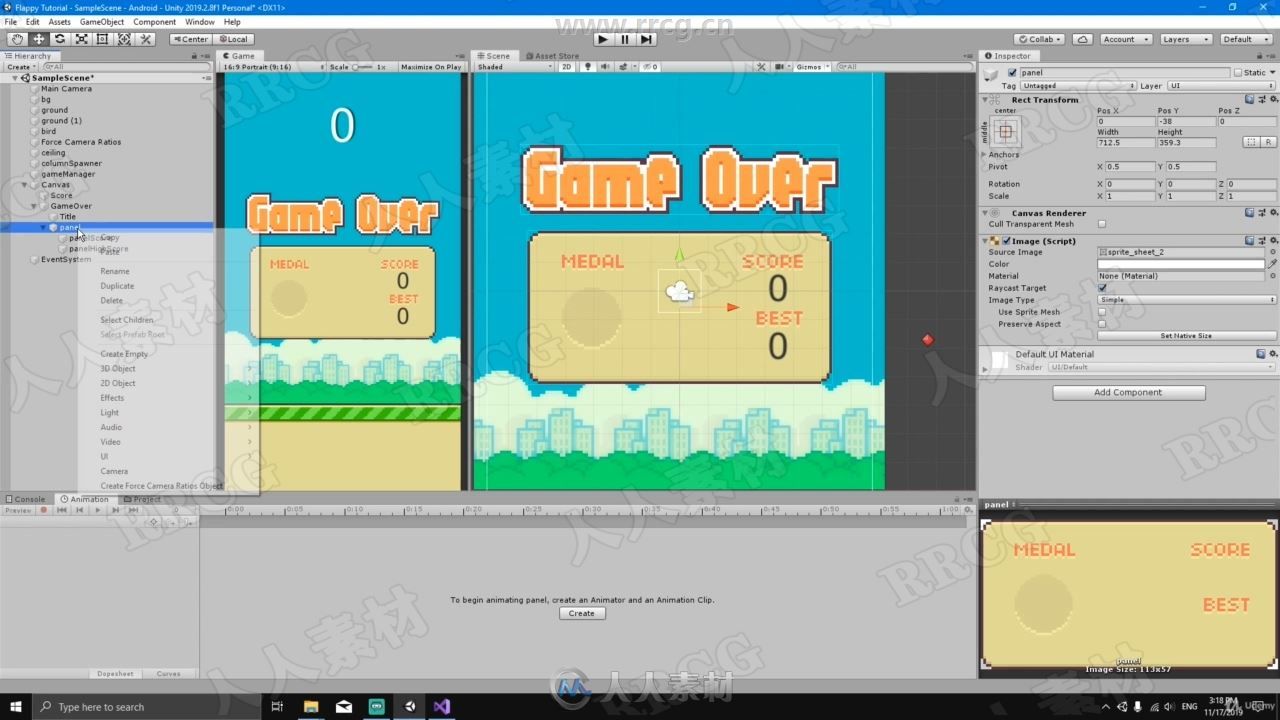Screen dimensions: 1280x720
Task: Click the Create button in the Animation window
Action: [582, 613]
